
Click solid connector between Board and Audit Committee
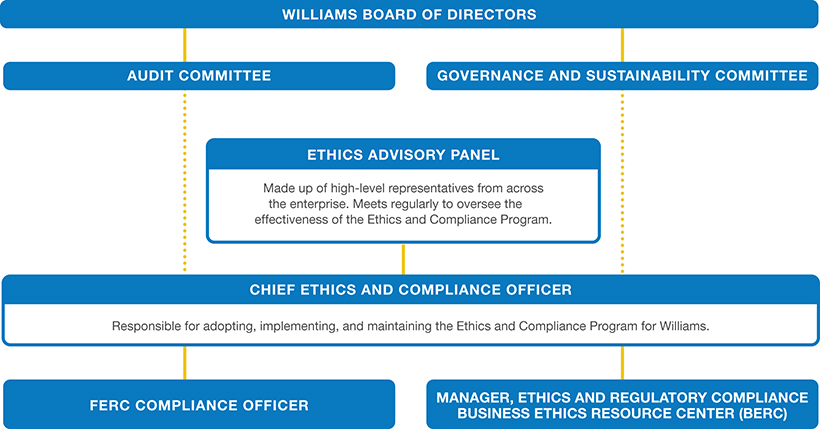(185, 45)
